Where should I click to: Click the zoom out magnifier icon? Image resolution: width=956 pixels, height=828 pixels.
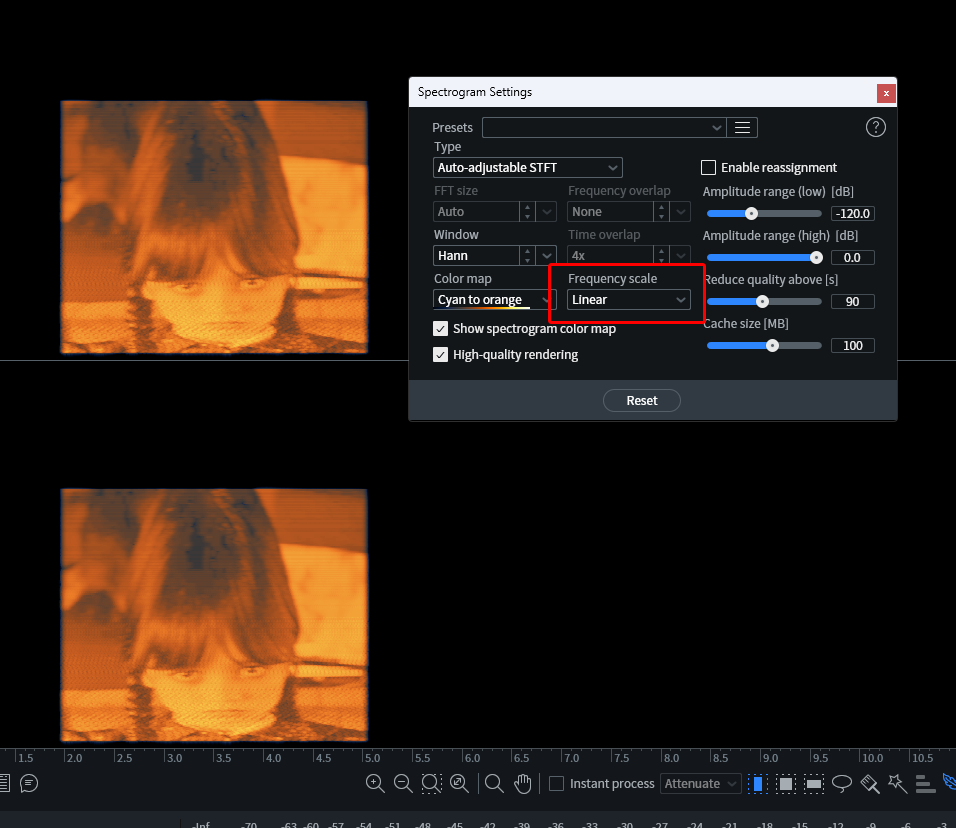pyautogui.click(x=403, y=784)
